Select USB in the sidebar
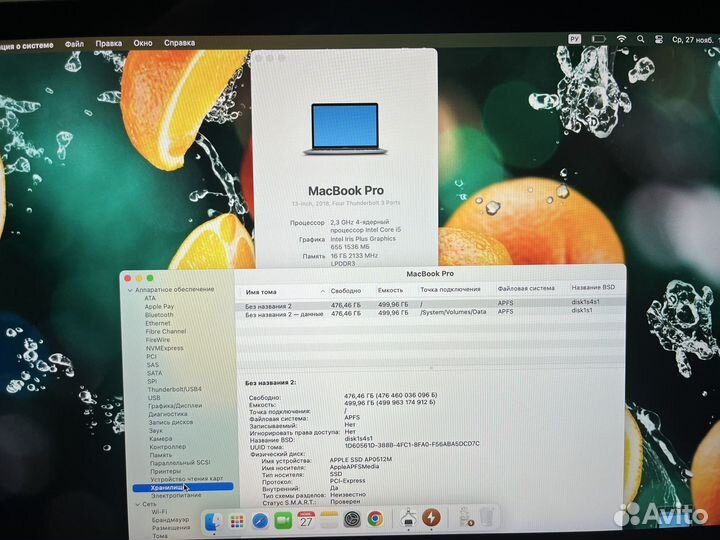Image resolution: width=720 pixels, height=540 pixels. click(154, 398)
